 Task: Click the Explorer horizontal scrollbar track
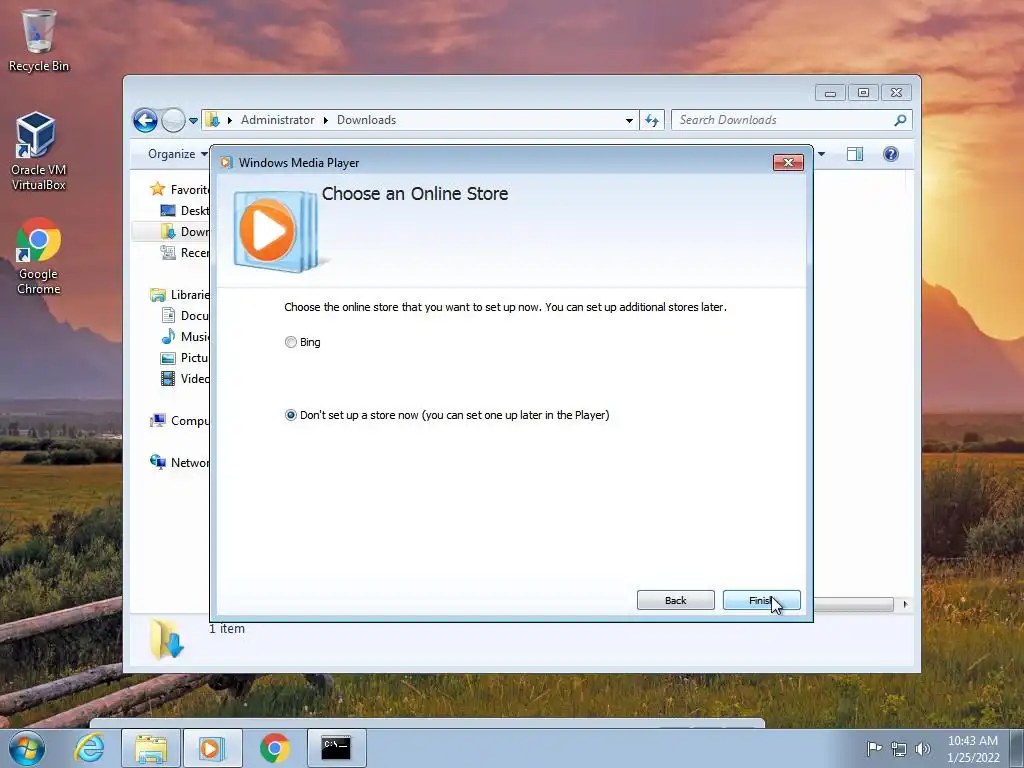(x=853, y=604)
